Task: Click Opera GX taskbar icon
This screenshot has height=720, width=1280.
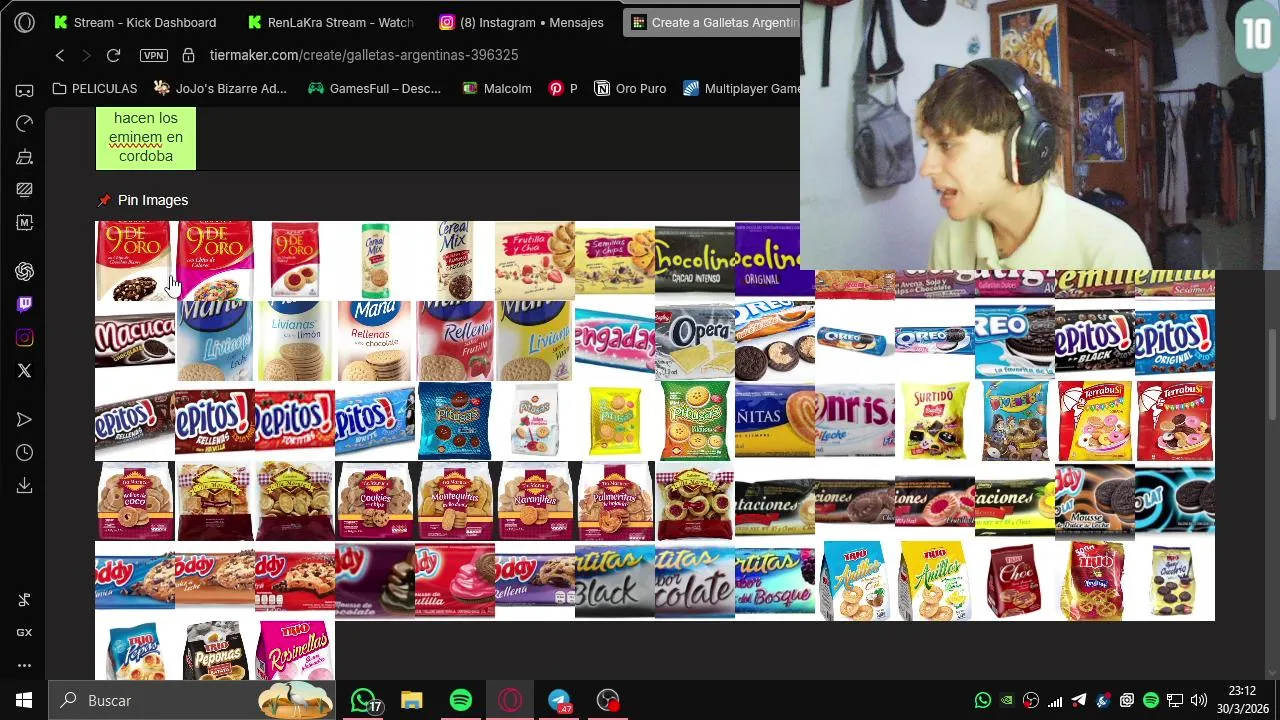Action: (x=510, y=700)
